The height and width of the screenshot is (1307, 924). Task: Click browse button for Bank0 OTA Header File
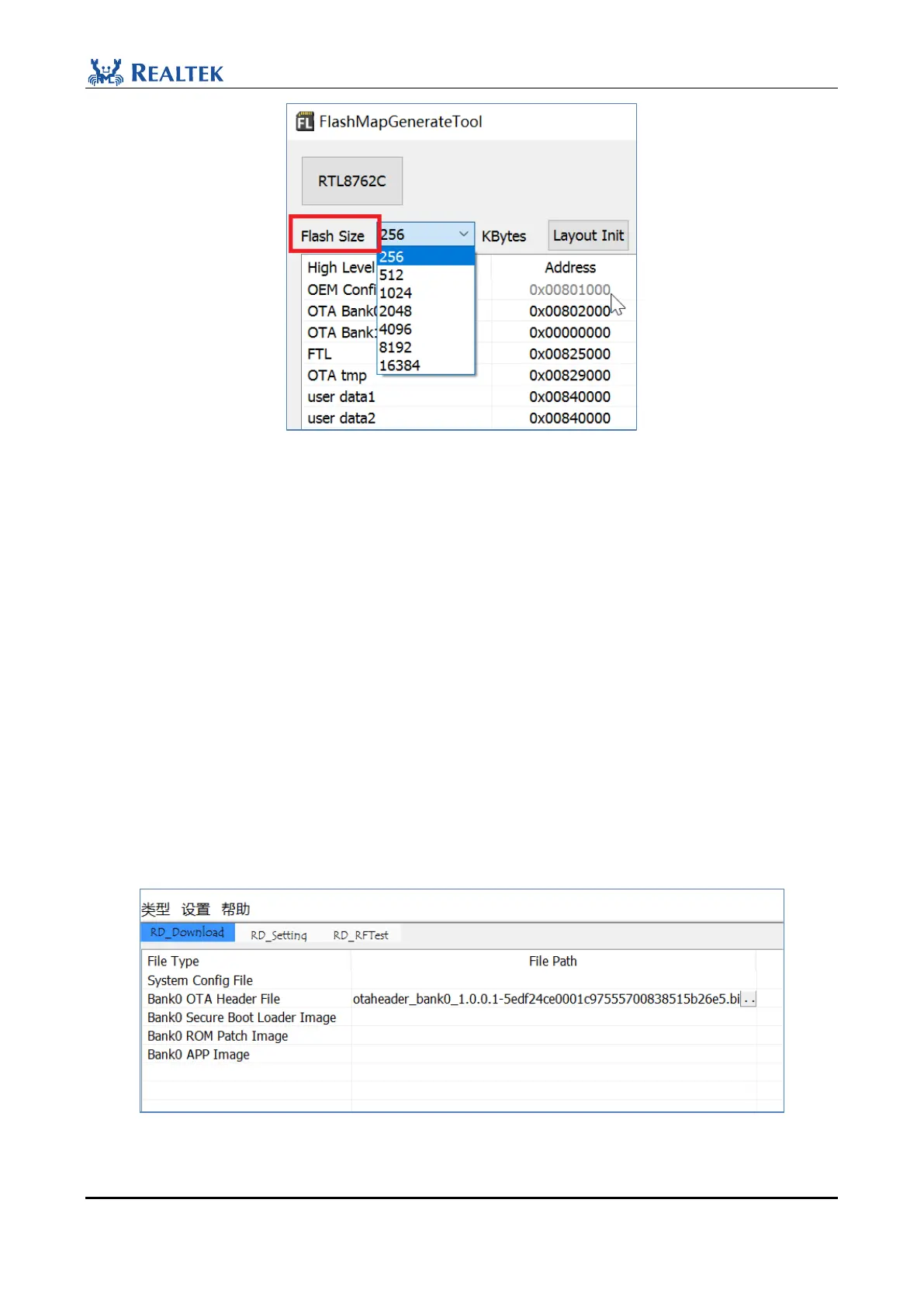(x=749, y=999)
